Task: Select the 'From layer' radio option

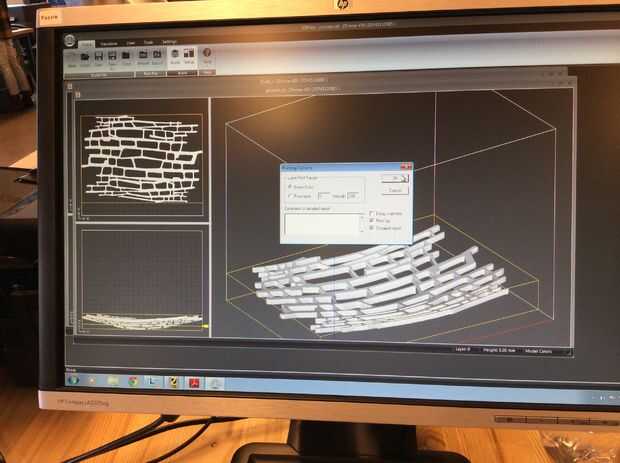Action: tap(291, 196)
